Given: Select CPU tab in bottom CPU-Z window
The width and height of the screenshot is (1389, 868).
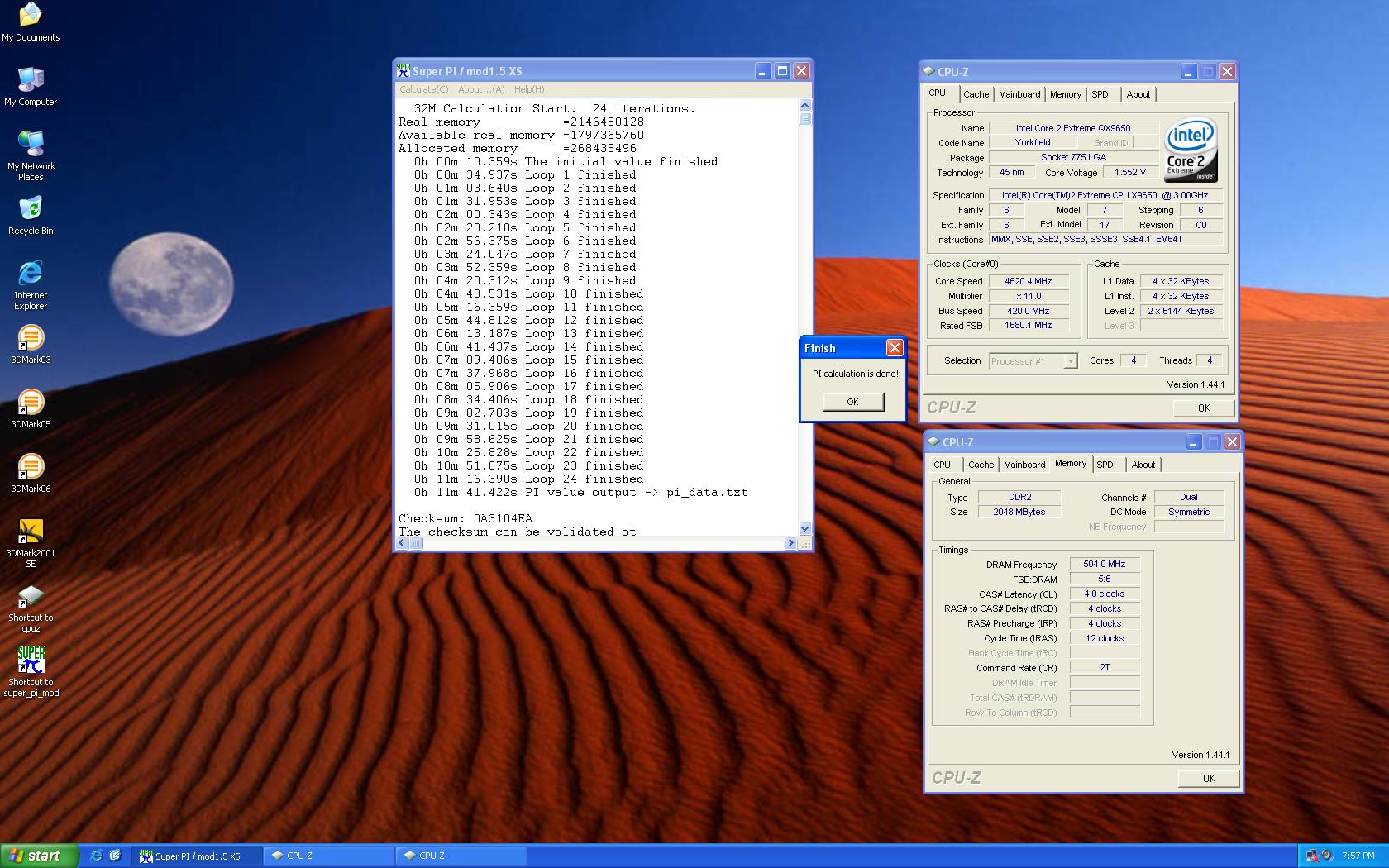Looking at the screenshot, I should tap(943, 465).
